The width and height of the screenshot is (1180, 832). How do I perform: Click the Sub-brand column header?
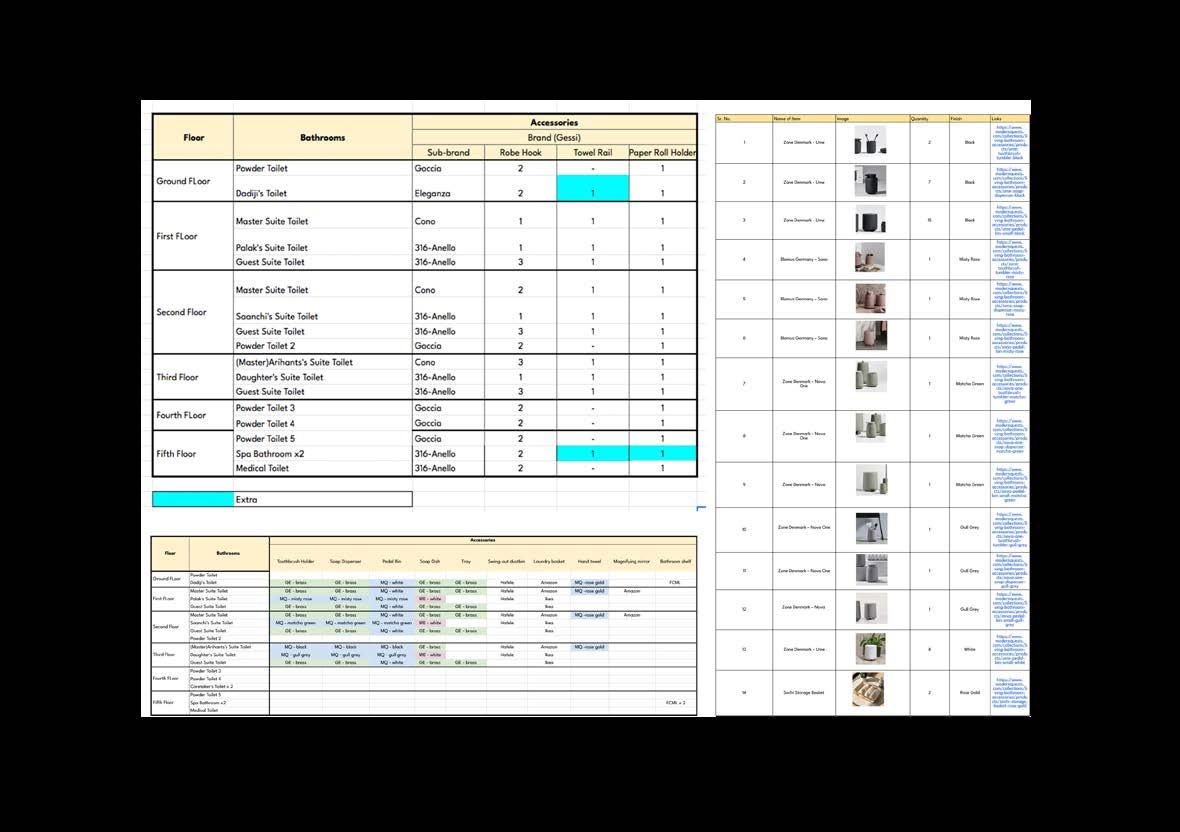(x=448, y=152)
